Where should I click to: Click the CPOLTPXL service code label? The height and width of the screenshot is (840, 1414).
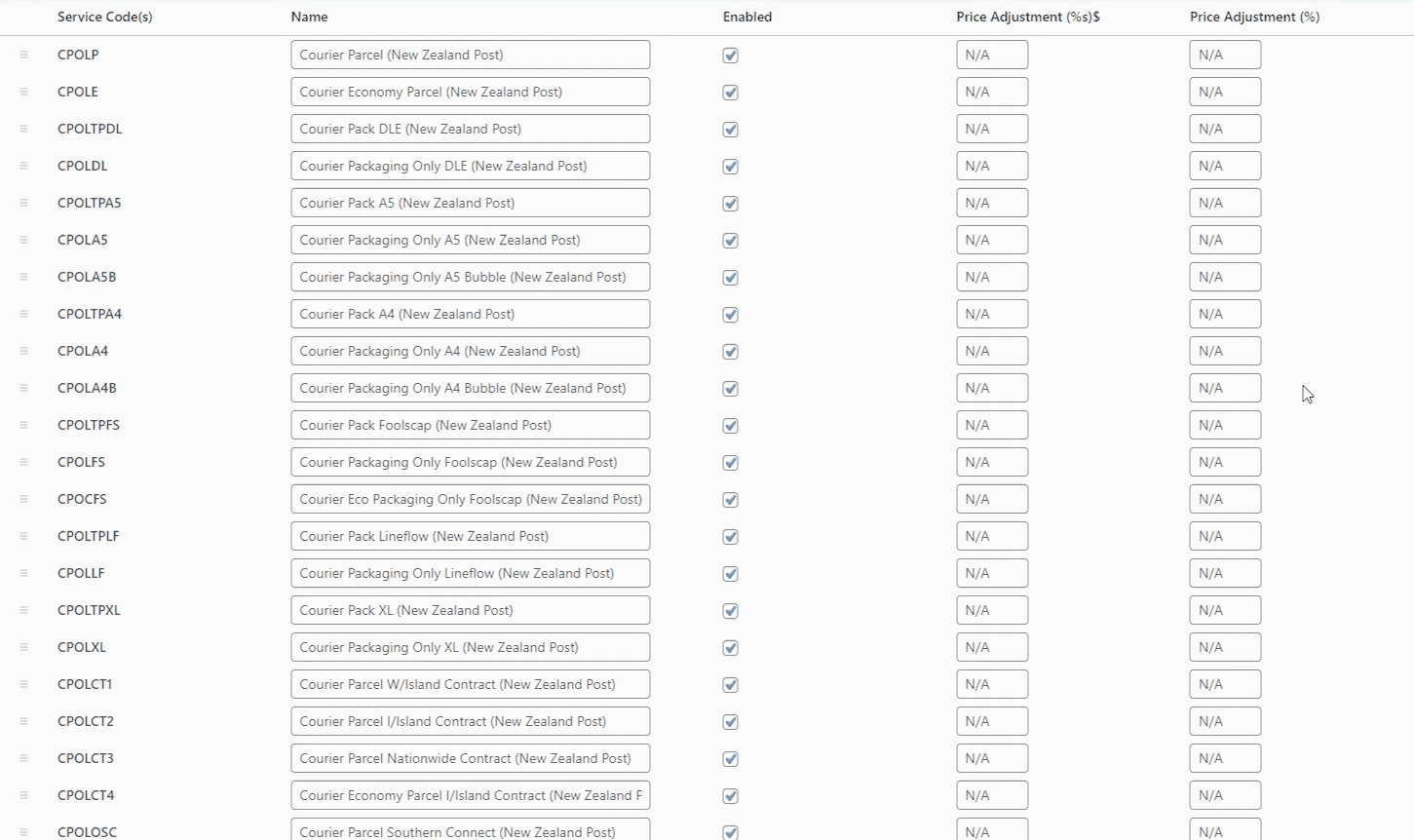[x=89, y=610]
